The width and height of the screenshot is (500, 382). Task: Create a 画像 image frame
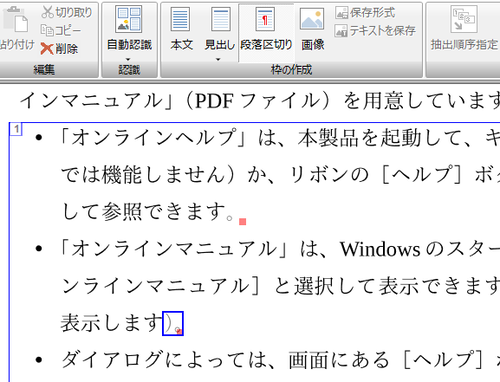click(312, 30)
